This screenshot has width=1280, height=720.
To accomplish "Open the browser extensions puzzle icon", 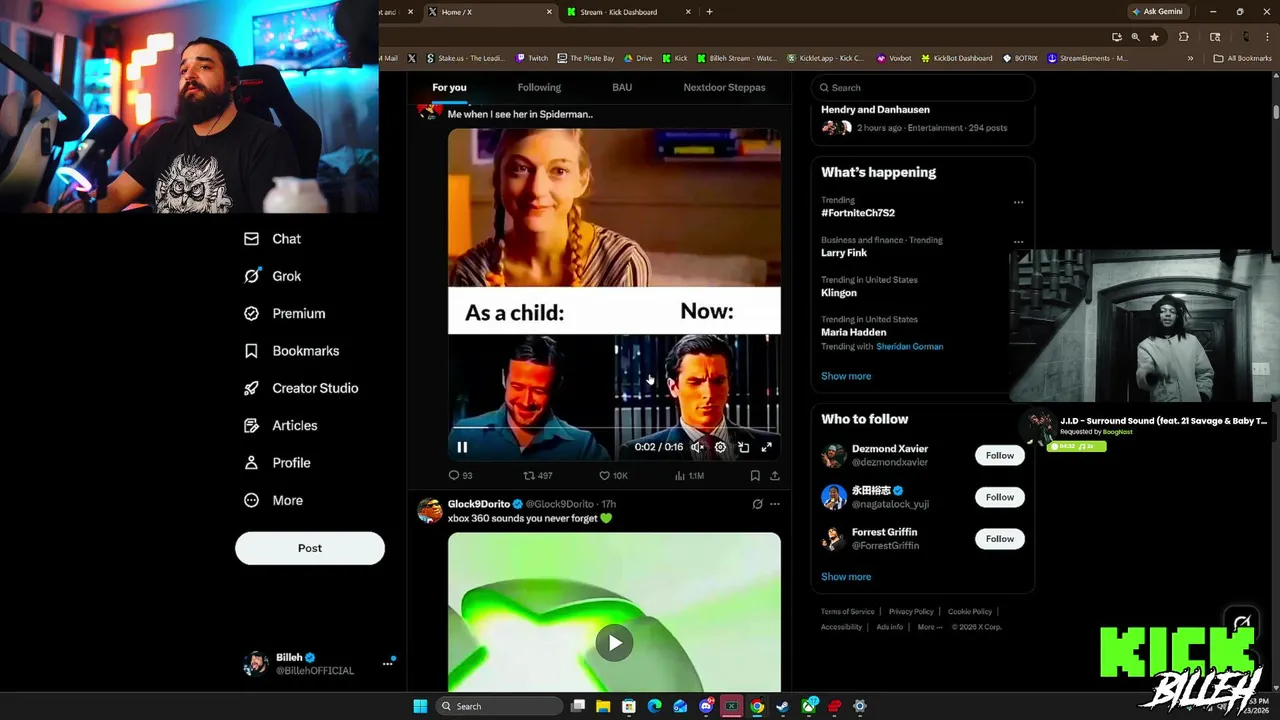I will [x=1184, y=37].
